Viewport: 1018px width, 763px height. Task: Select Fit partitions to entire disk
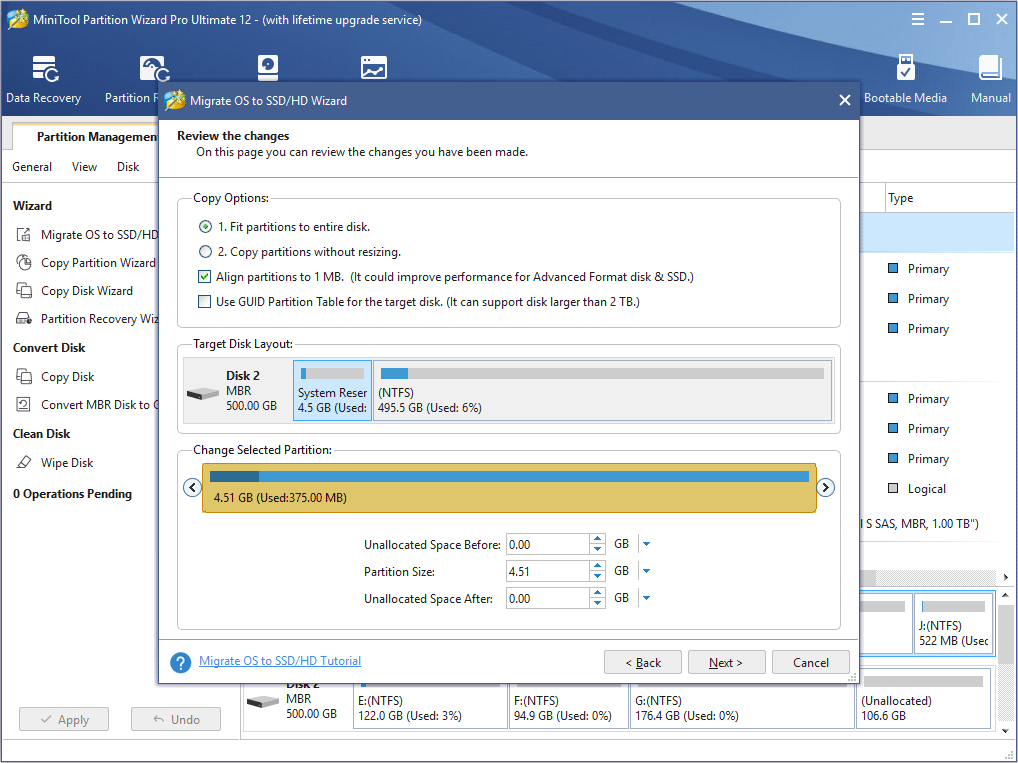point(206,227)
